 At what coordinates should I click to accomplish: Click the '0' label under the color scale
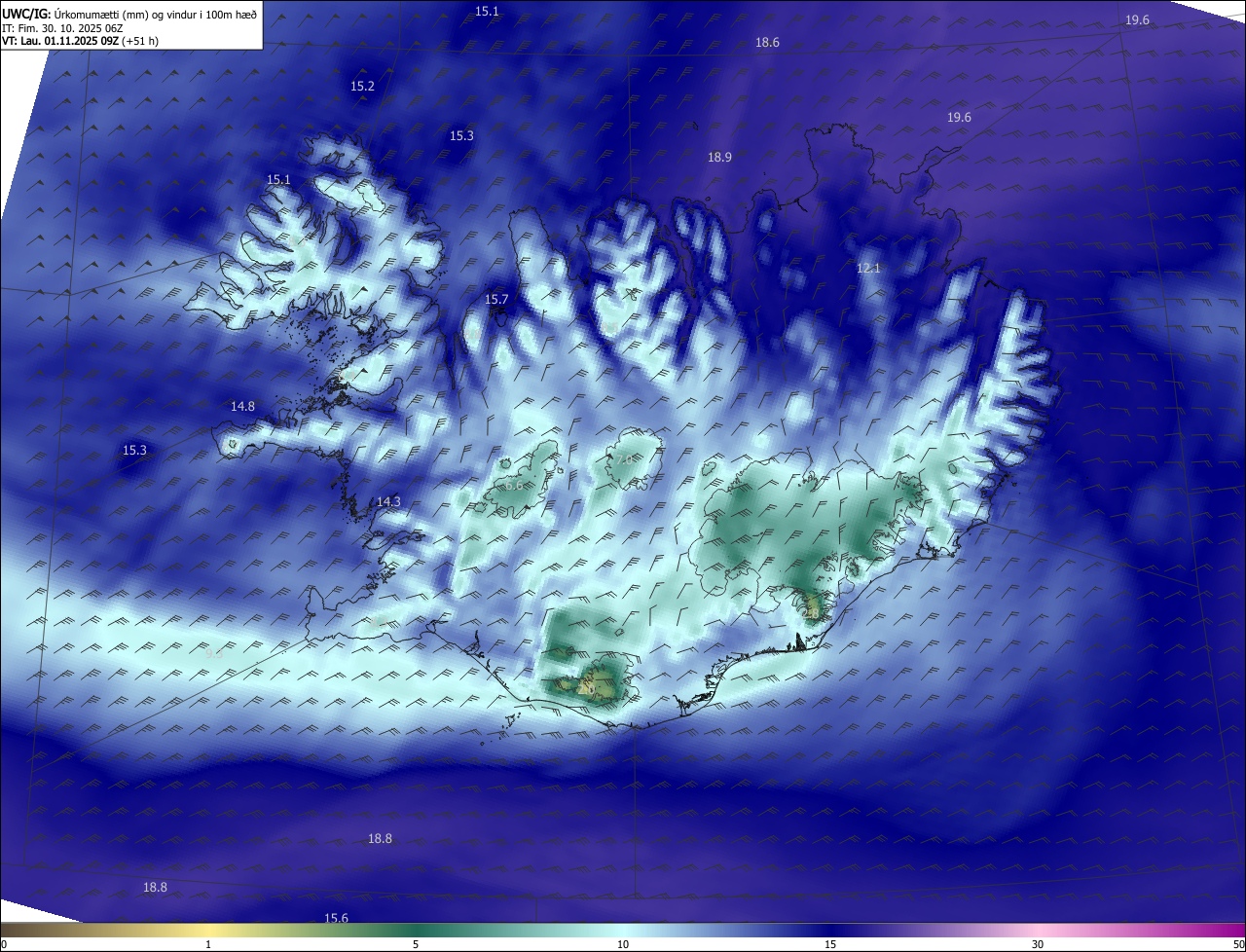[x=4, y=944]
